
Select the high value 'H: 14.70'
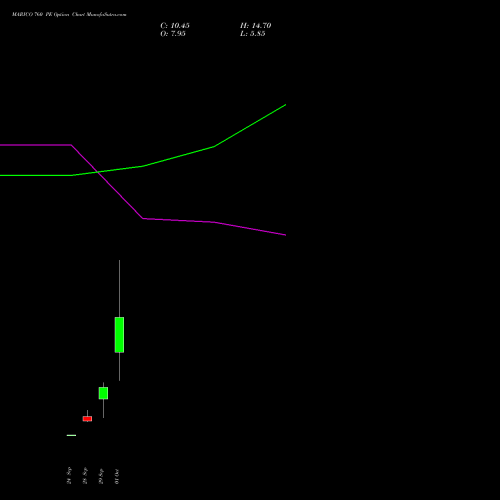pyautogui.click(x=256, y=26)
